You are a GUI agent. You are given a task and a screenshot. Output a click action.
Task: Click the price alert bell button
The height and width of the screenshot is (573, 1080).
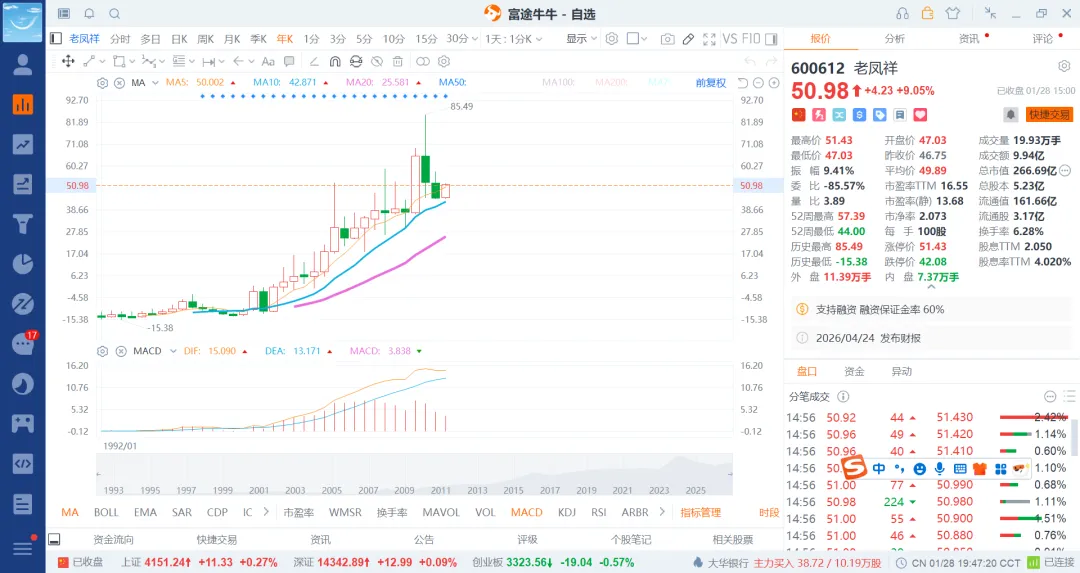tap(1010, 114)
